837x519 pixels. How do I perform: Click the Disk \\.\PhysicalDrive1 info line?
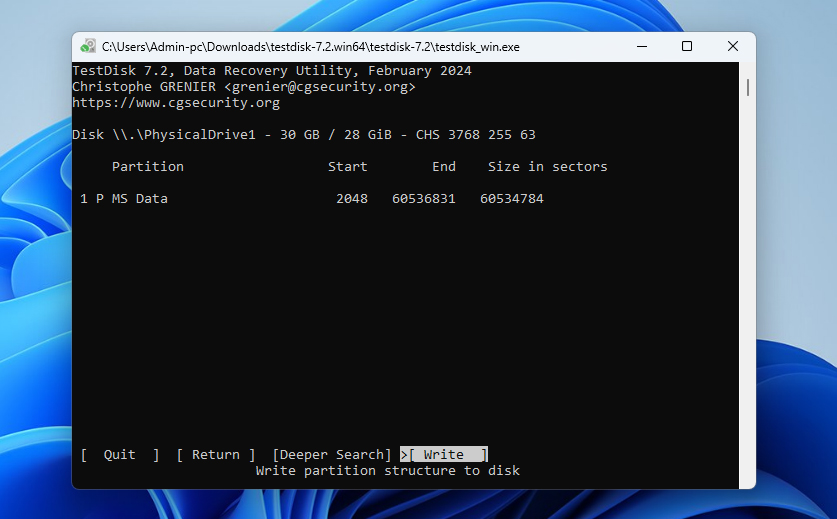pos(304,135)
